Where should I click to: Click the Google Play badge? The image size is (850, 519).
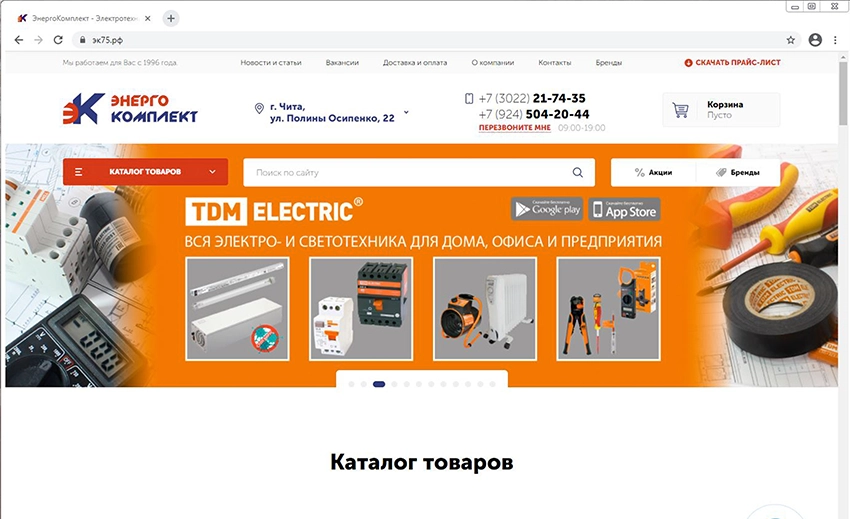(x=547, y=209)
